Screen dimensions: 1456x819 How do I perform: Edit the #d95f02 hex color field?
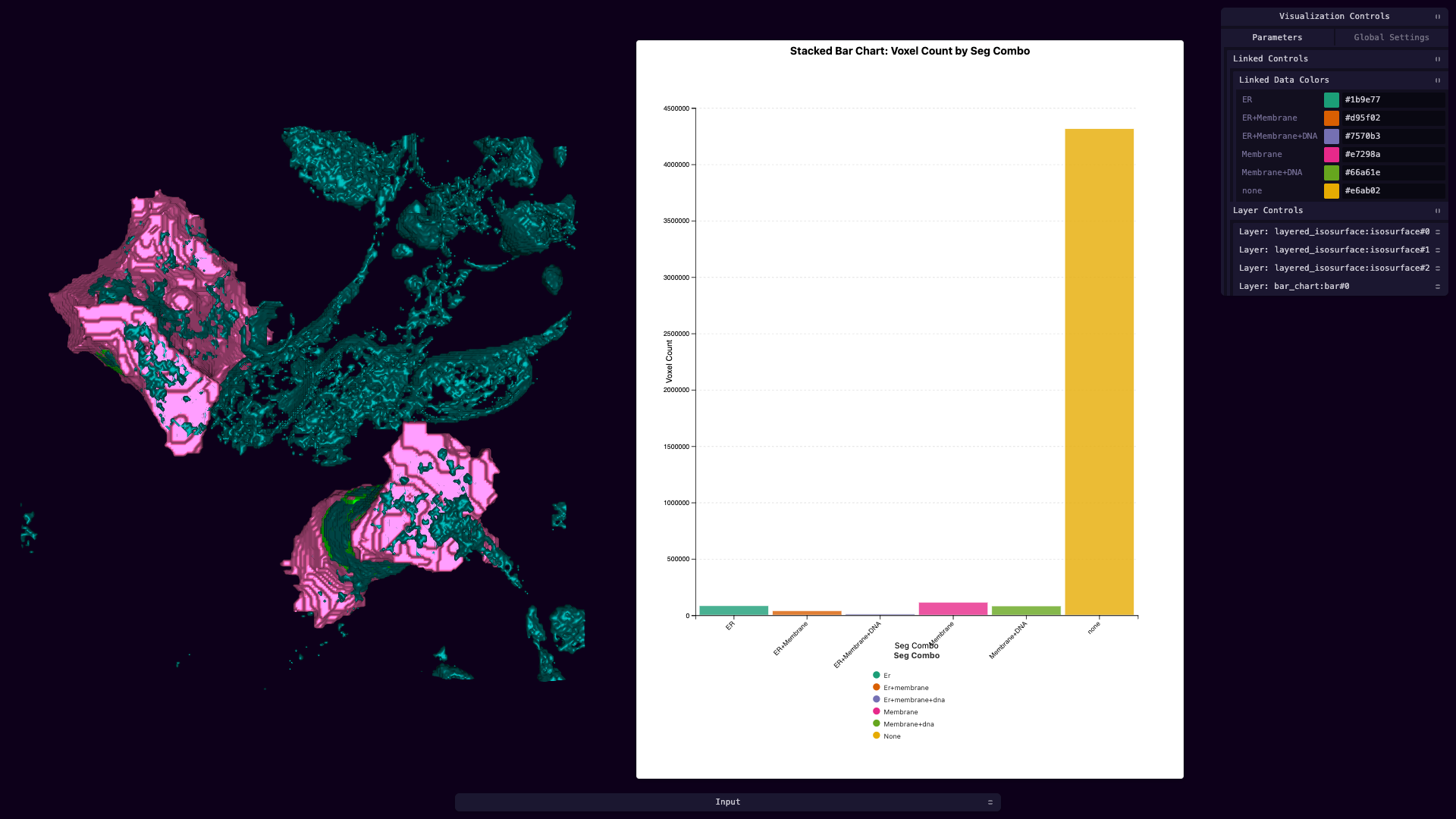1393,118
